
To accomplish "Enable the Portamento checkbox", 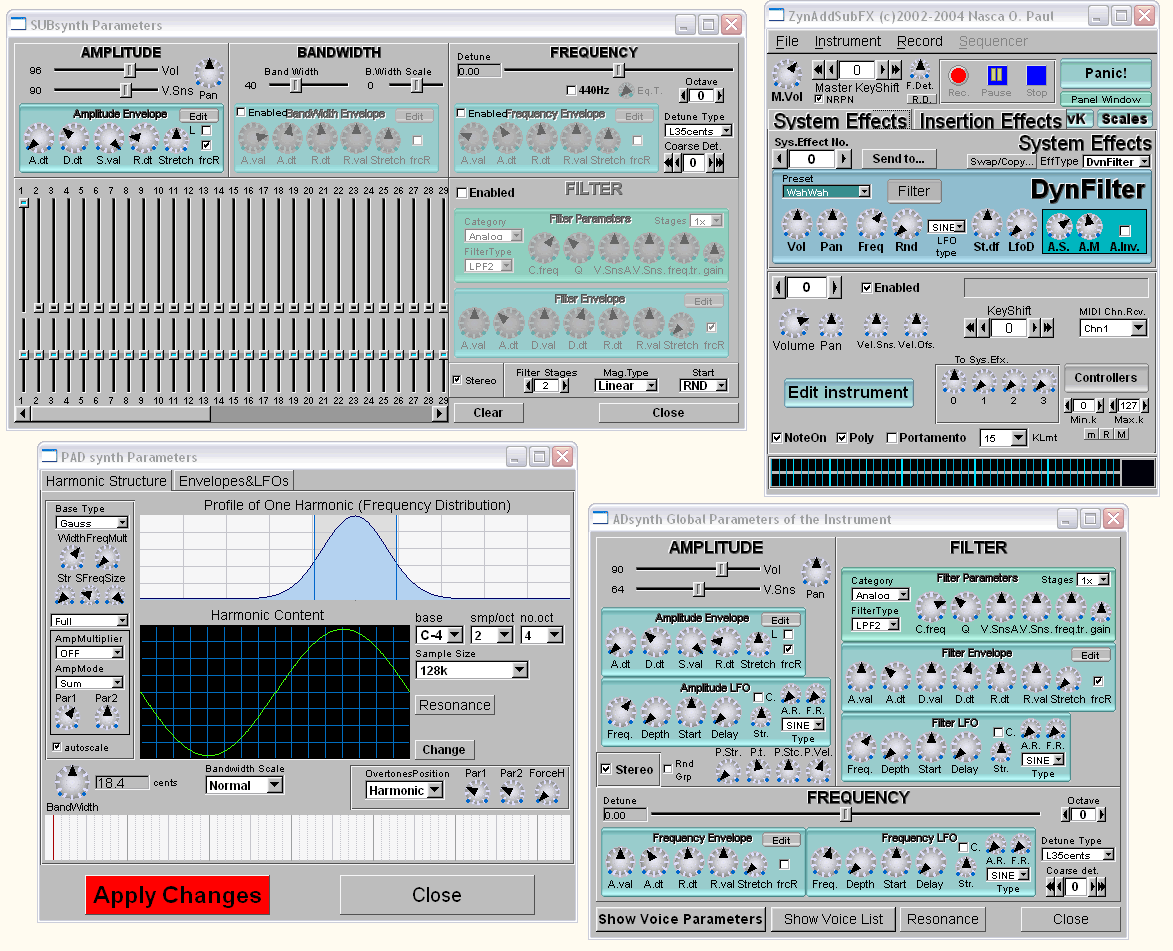I will 892,438.
